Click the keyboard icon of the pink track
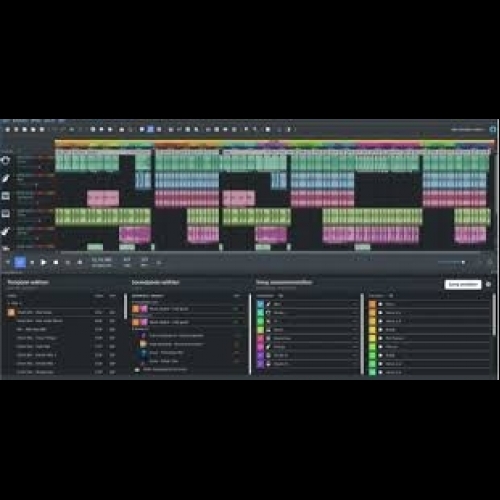This screenshot has width=500, height=500. (x=5, y=196)
